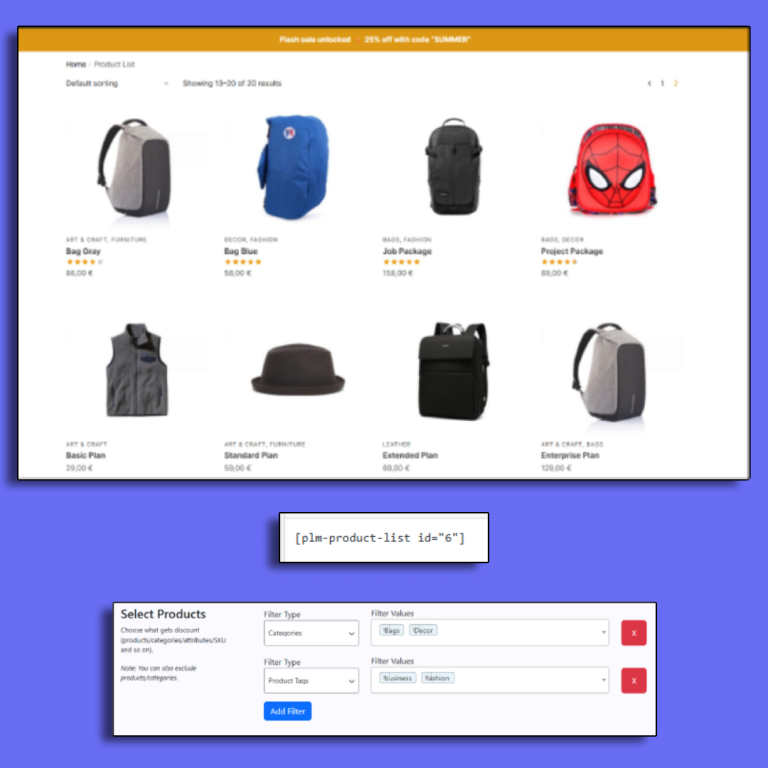Click the plm-product-list shortcode text field
The image size is (768, 768).
click(x=384, y=538)
